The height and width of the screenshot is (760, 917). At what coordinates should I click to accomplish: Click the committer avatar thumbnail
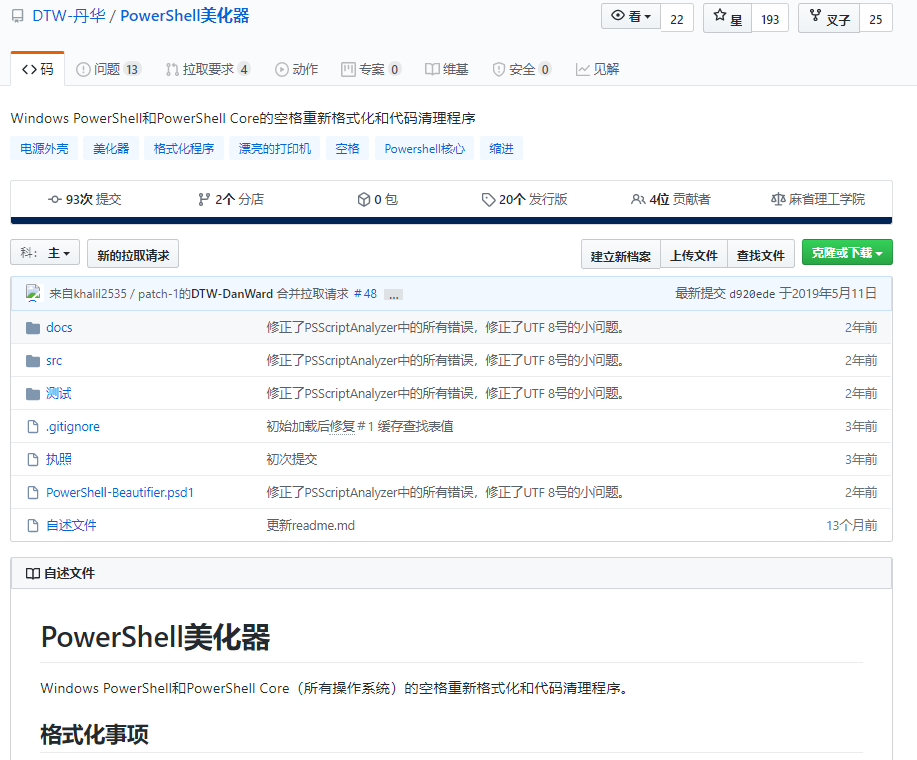pos(33,293)
